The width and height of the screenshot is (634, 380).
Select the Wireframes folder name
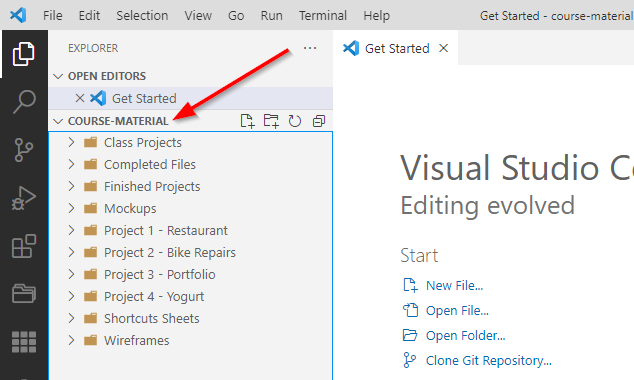point(137,340)
